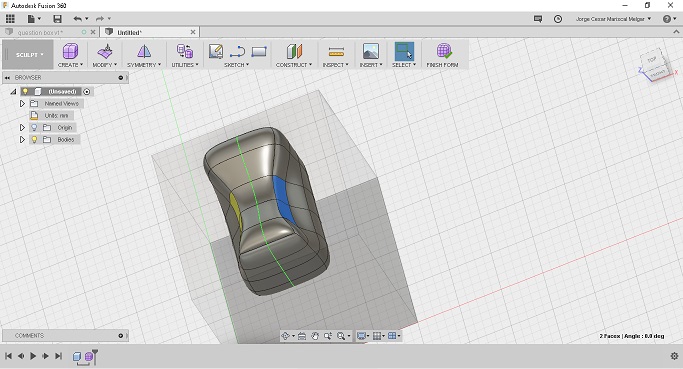The height and width of the screenshot is (369, 683).
Task: Open the notifications comment icon
Action: (x=538, y=19)
